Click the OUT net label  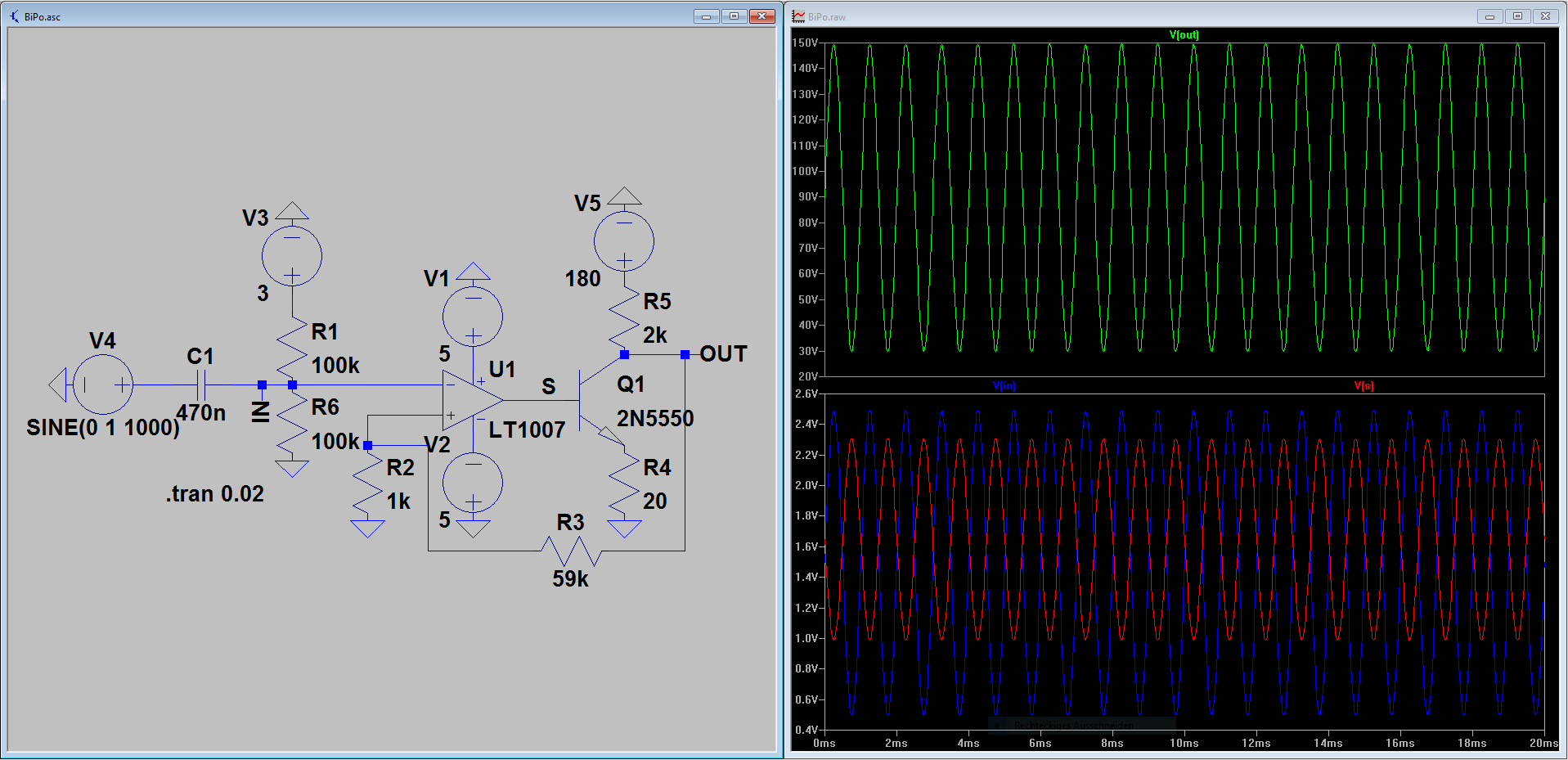(723, 354)
